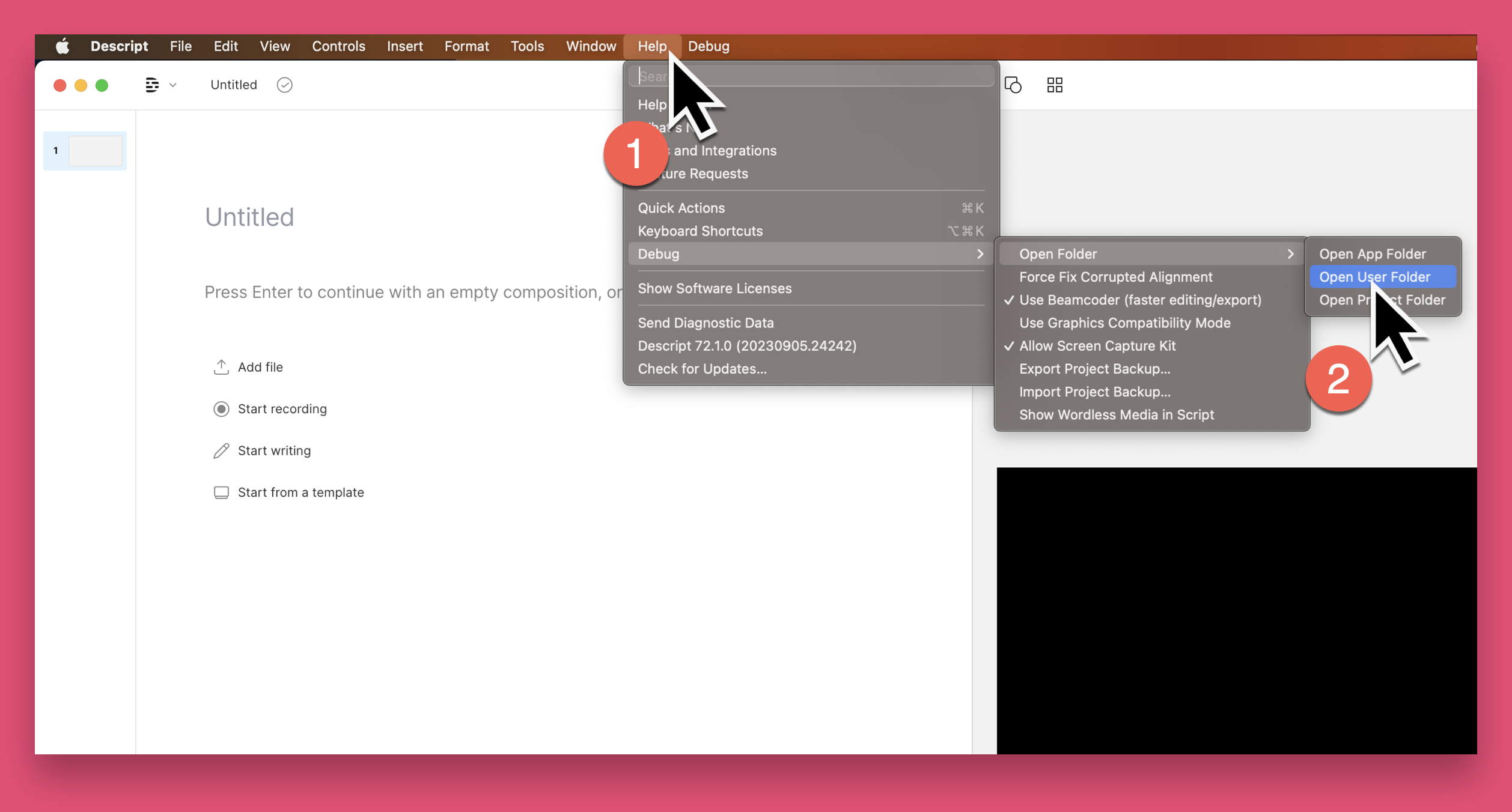Viewport: 1512px width, 812px height.
Task: Open the Controls menu
Action: click(x=338, y=46)
